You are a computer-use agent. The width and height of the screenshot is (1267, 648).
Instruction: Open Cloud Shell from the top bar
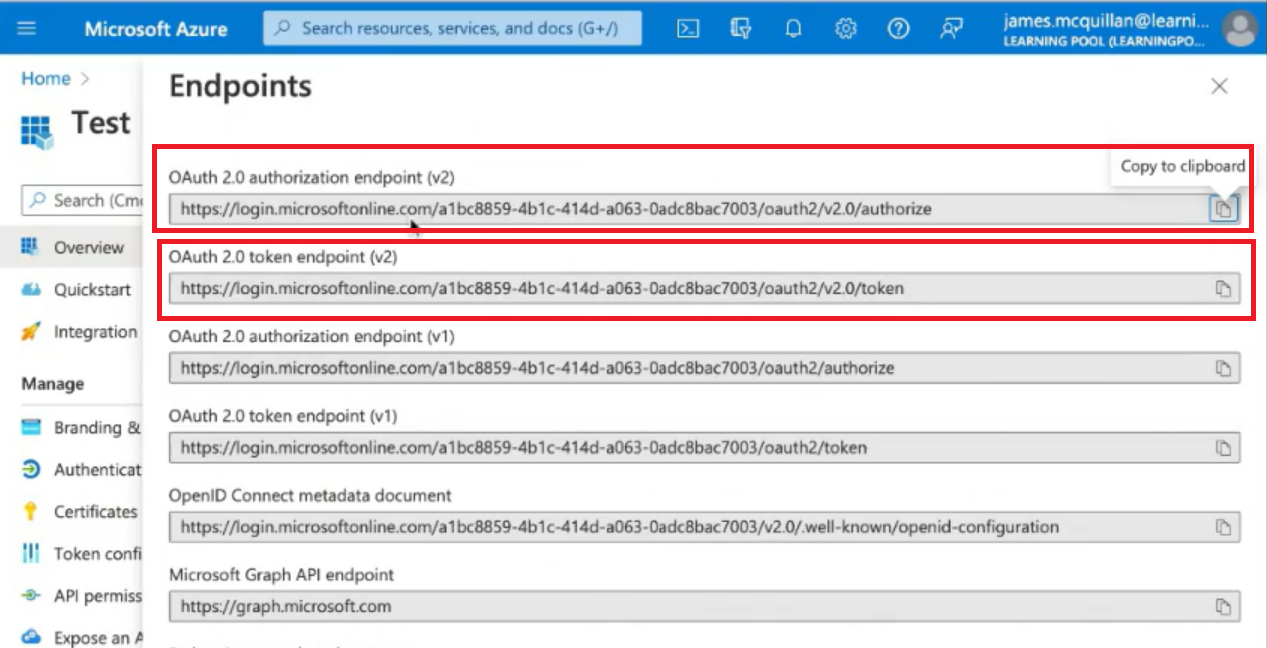688,28
